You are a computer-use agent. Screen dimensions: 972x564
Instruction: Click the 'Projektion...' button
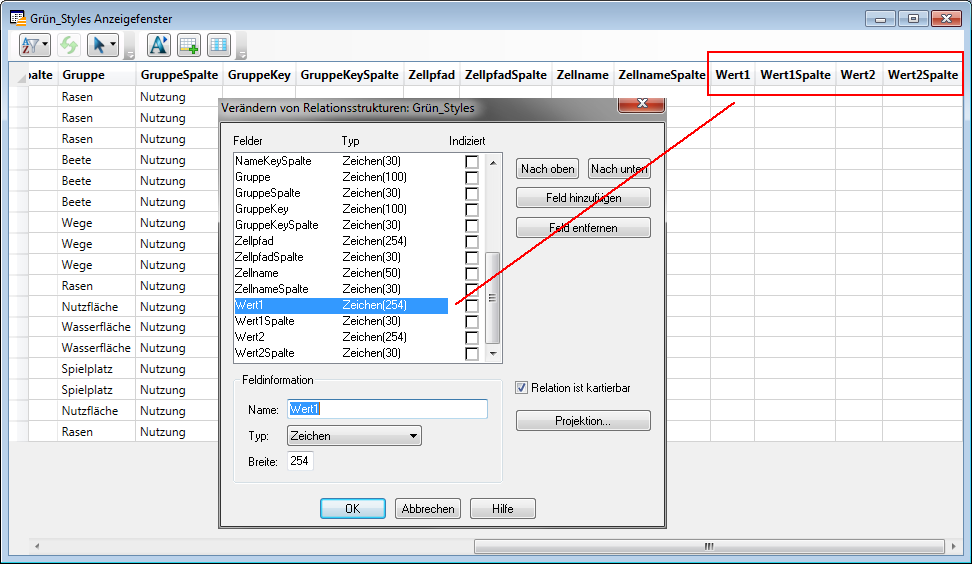coord(583,421)
